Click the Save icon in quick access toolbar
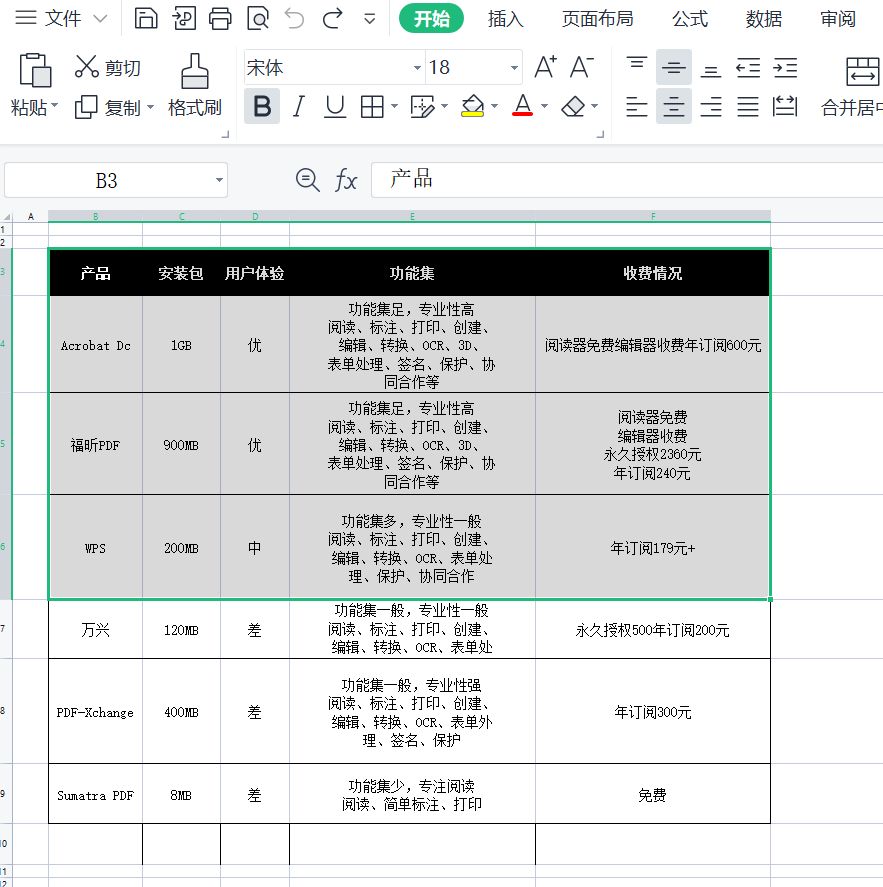The image size is (883, 887). (146, 18)
